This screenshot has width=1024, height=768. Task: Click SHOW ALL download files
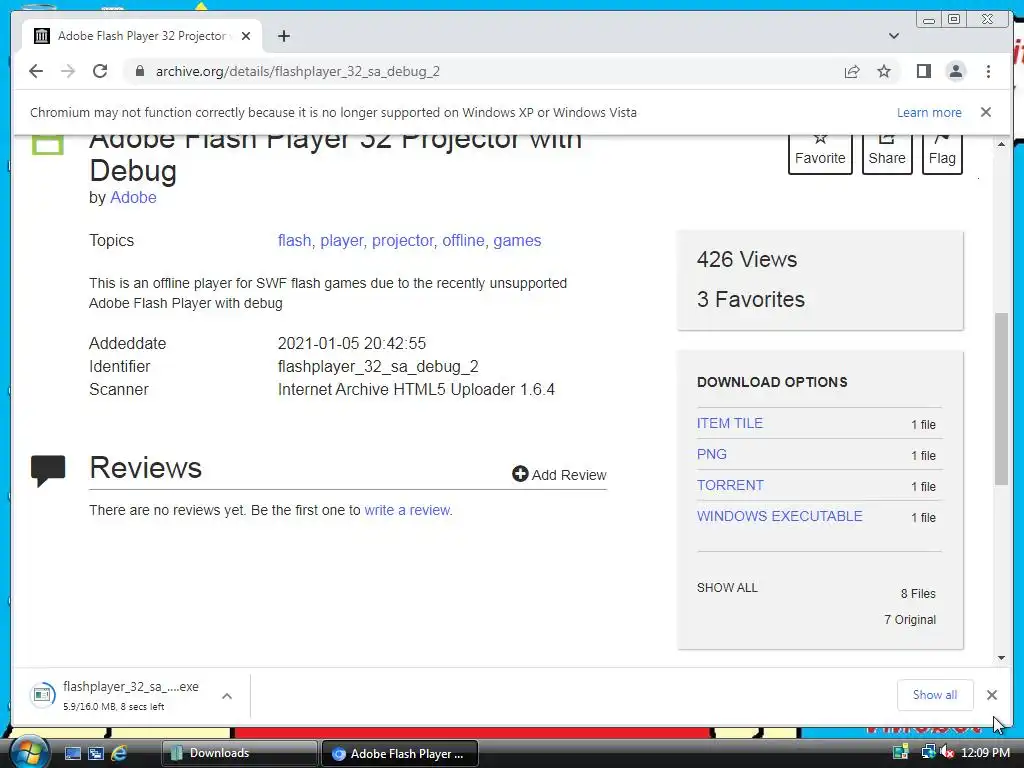[727, 588]
